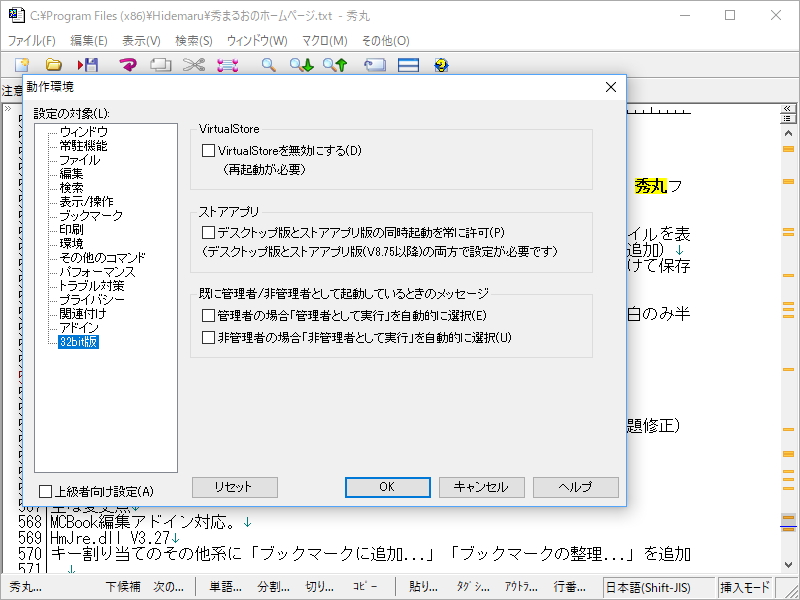Open search with the magnifier icon
Image resolution: width=800 pixels, height=600 pixels.
[x=267, y=64]
